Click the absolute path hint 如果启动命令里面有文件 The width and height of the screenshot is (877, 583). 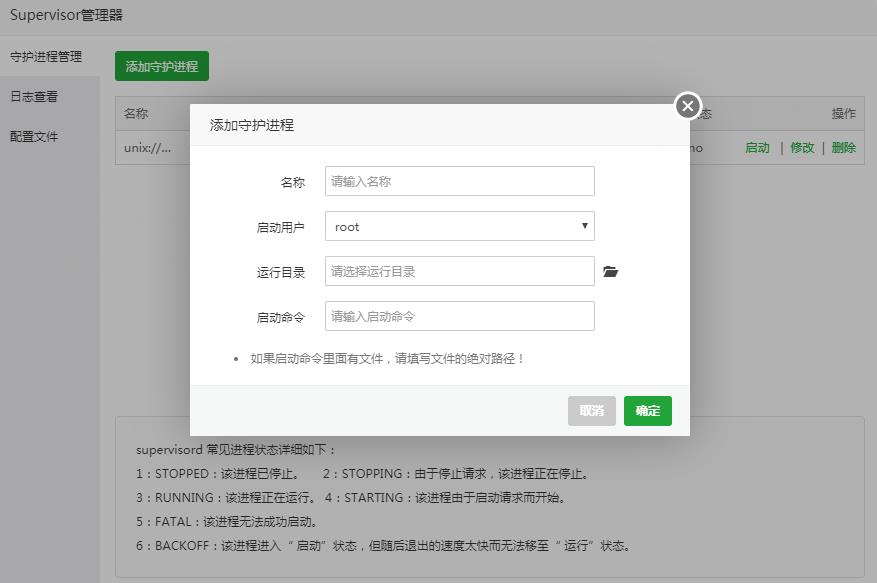(x=386, y=359)
